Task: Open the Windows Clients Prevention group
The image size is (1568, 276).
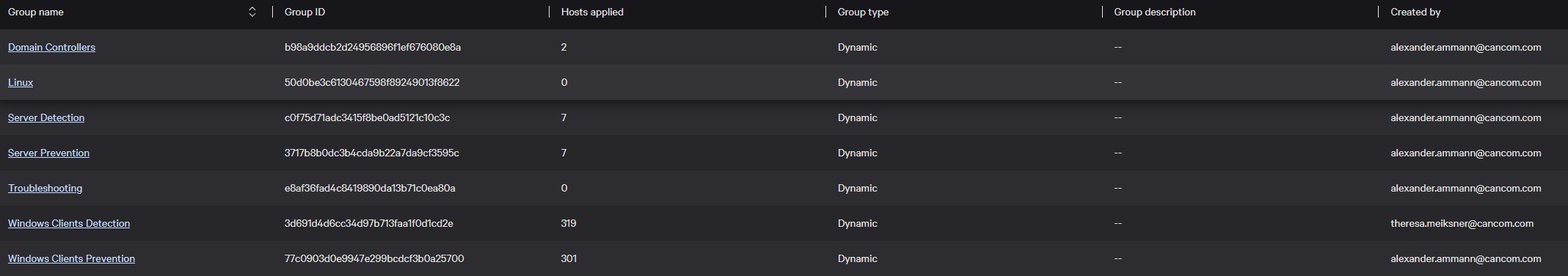Action: [71, 258]
